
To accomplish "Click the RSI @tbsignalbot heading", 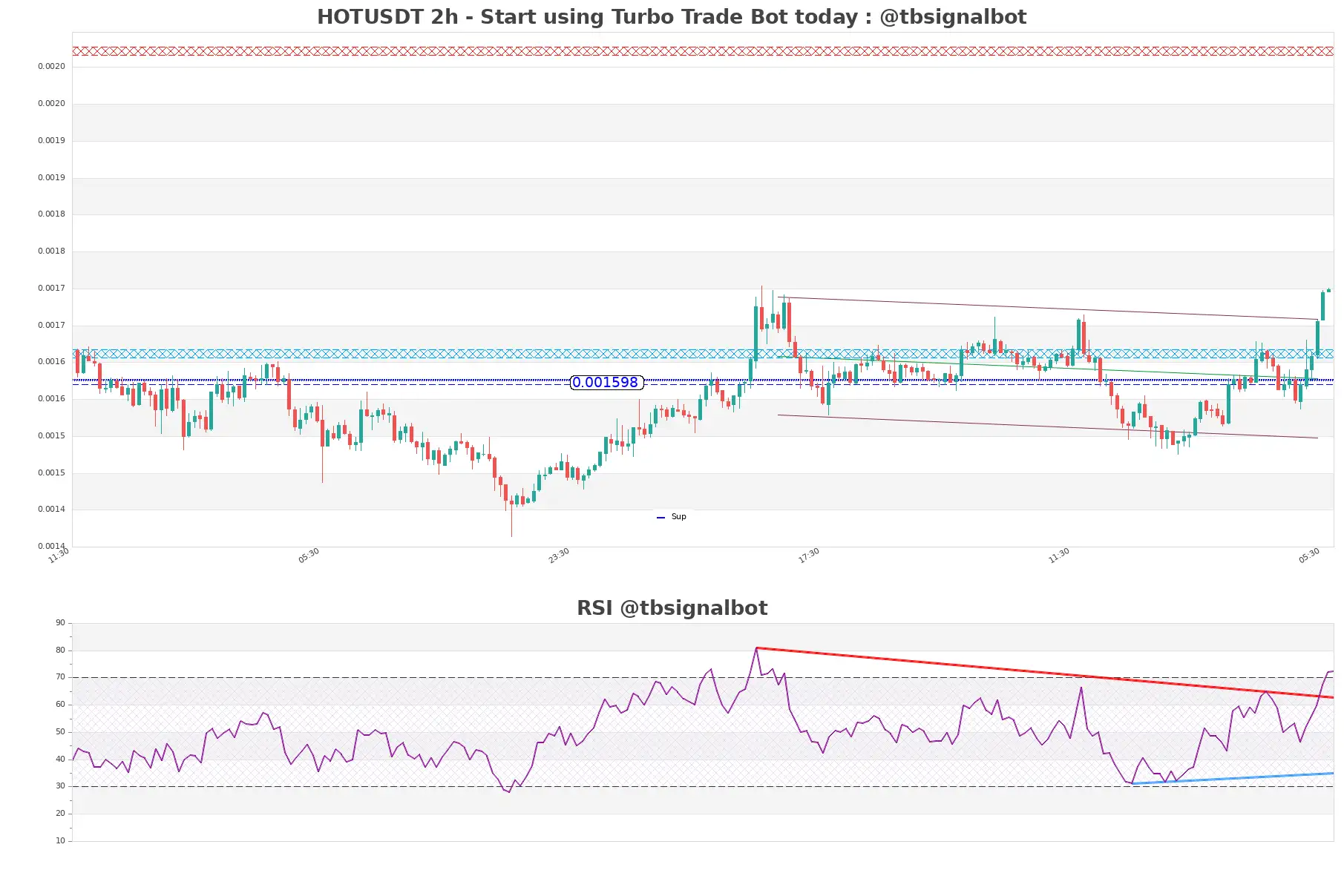I will coord(672,608).
